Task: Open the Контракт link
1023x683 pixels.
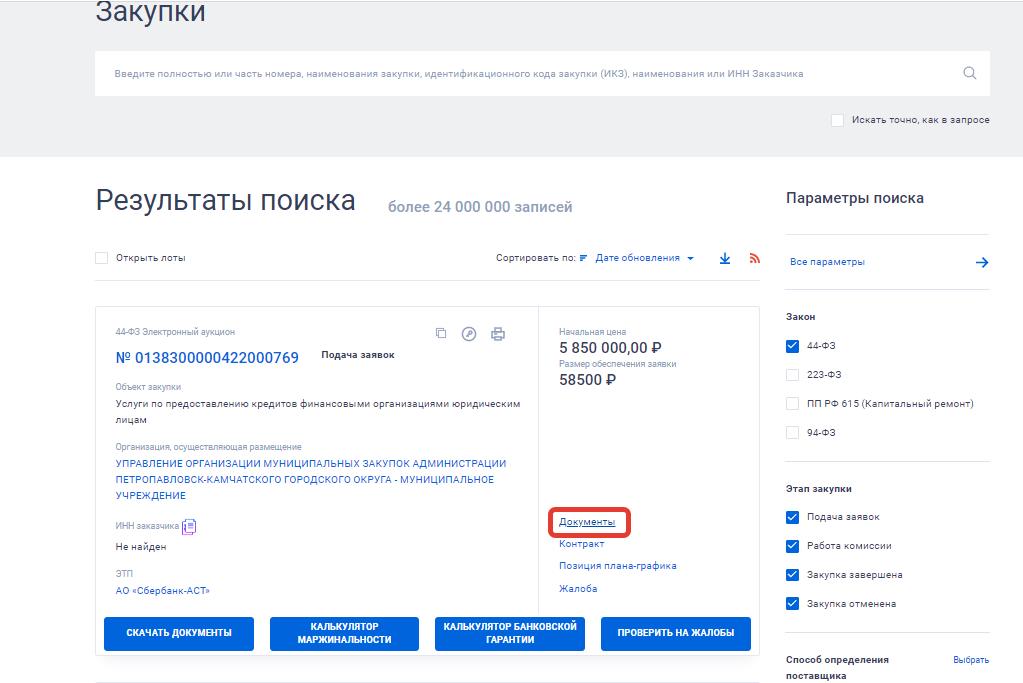Action: pyautogui.click(x=581, y=543)
